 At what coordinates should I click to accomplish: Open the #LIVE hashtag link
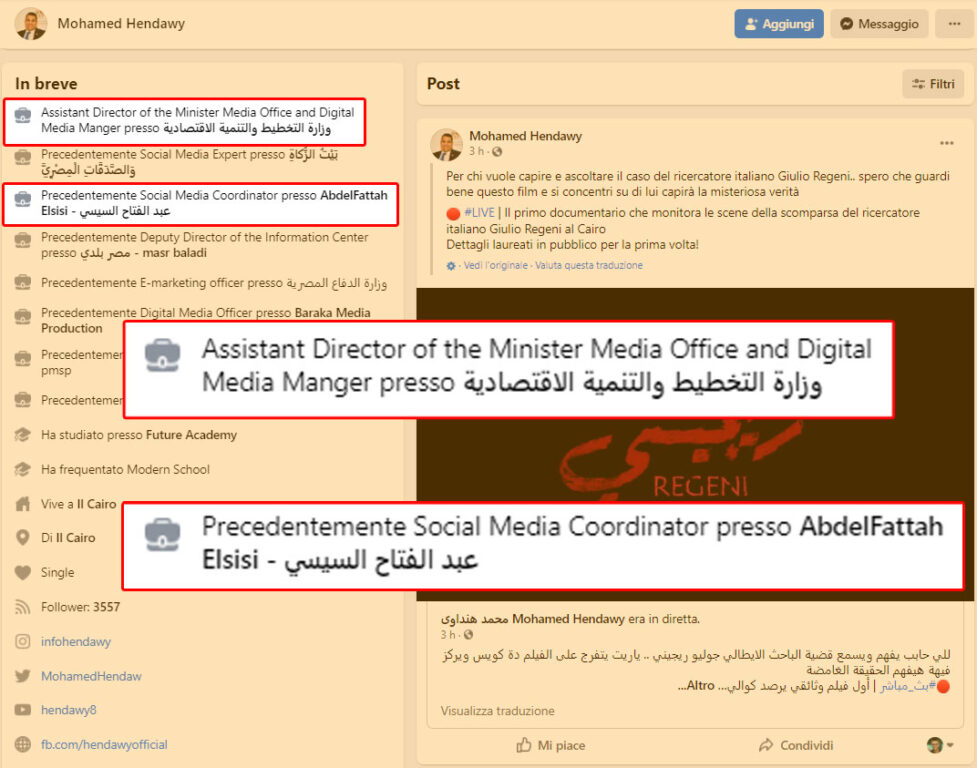coord(479,212)
